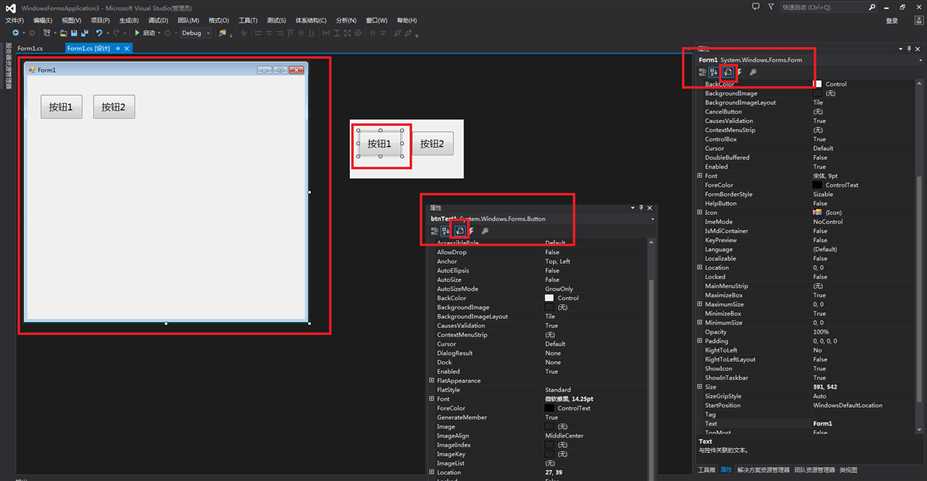Viewport: 927px width, 481px height.
Task: Open Property Pages wrench in floating Button panel
Action: point(485,231)
